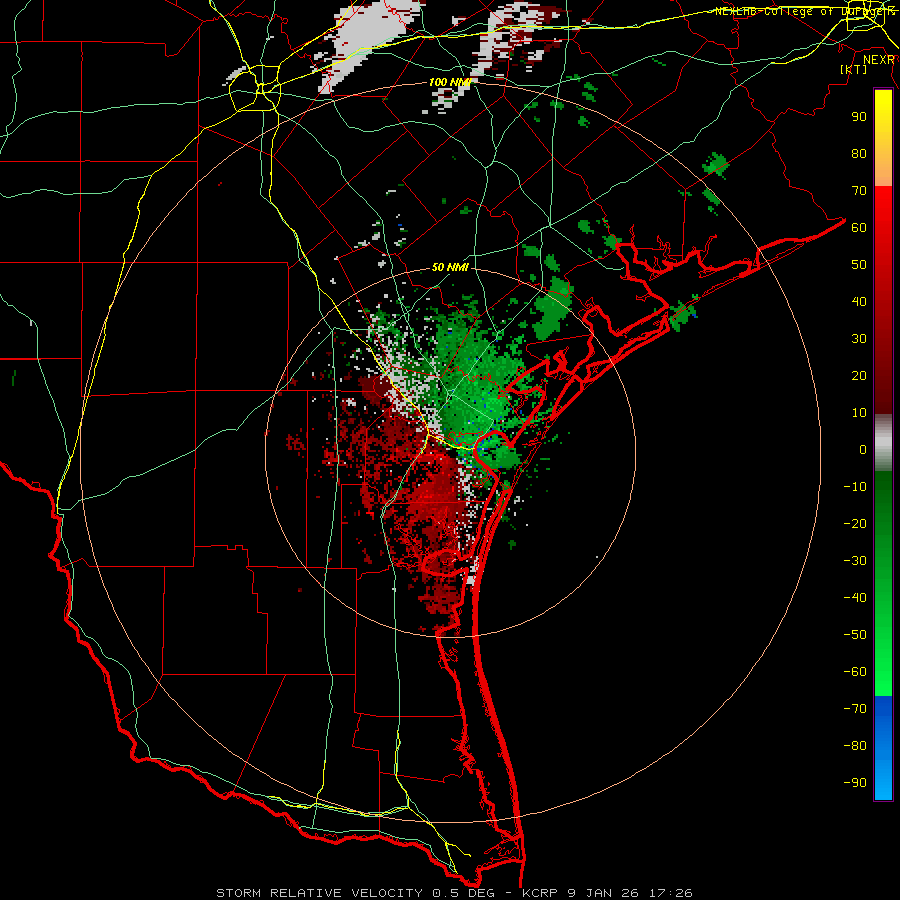Screen dimensions: 900x900
Task: Click the "40" scale value
Action: (859, 302)
